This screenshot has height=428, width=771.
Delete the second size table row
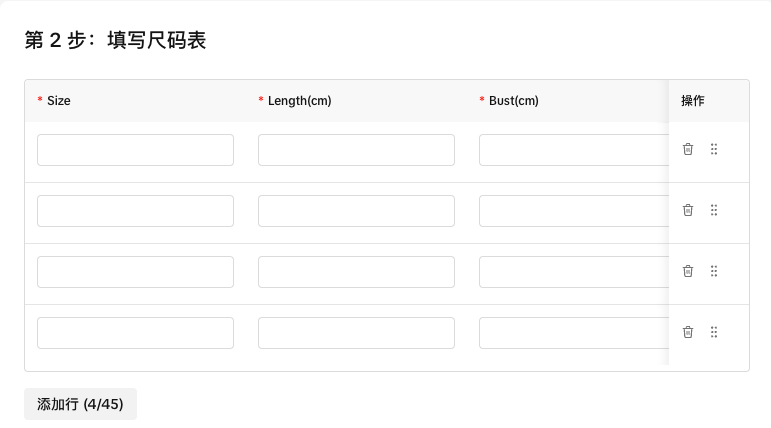688,210
